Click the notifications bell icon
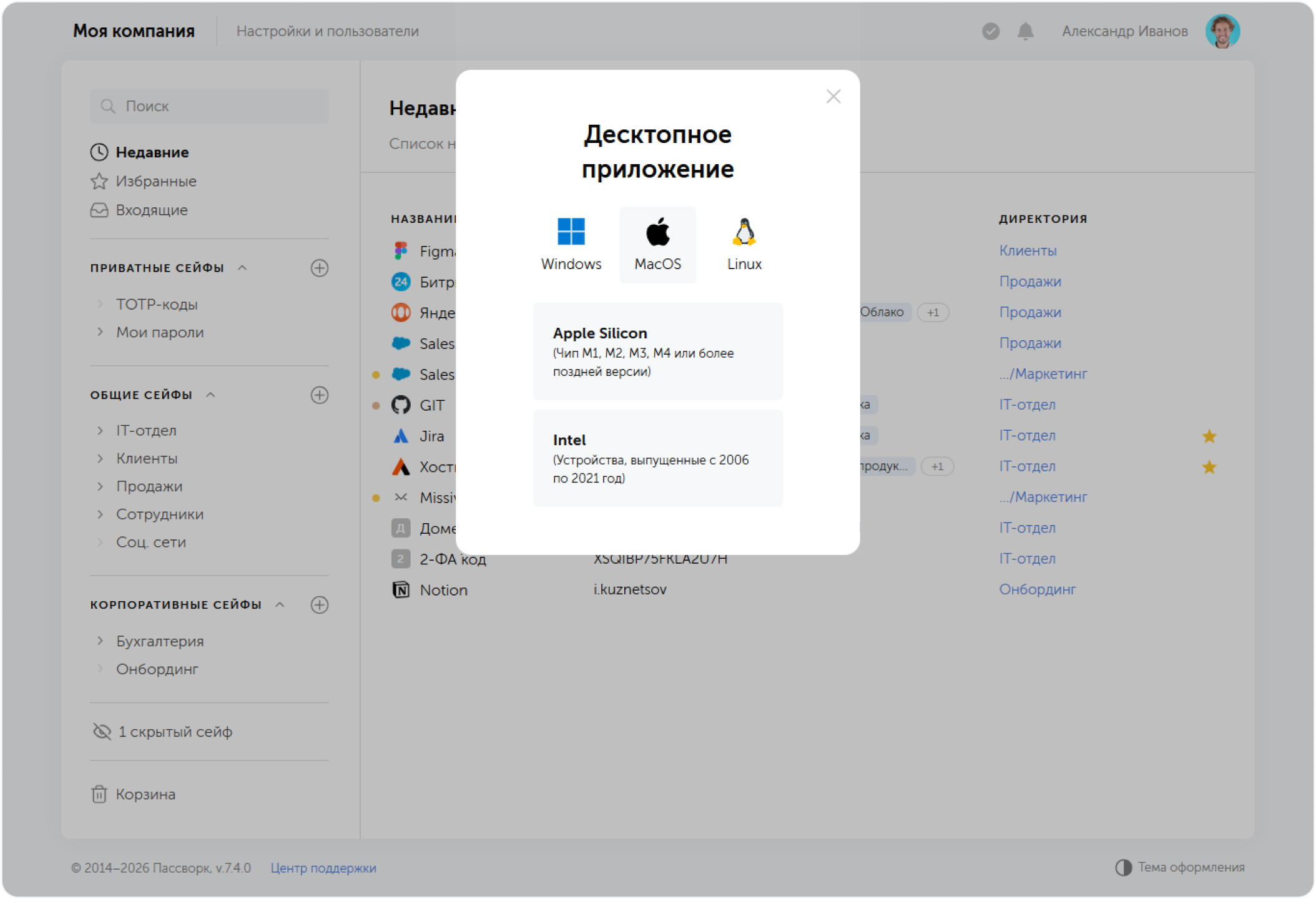Viewport: 1316px width, 899px height. (x=1025, y=31)
